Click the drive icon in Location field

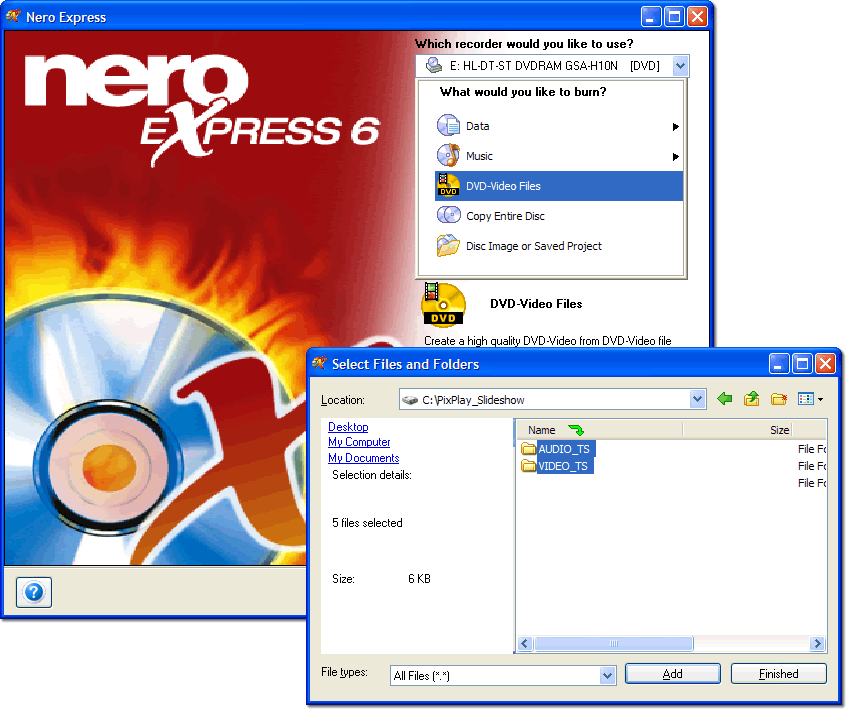click(410, 400)
